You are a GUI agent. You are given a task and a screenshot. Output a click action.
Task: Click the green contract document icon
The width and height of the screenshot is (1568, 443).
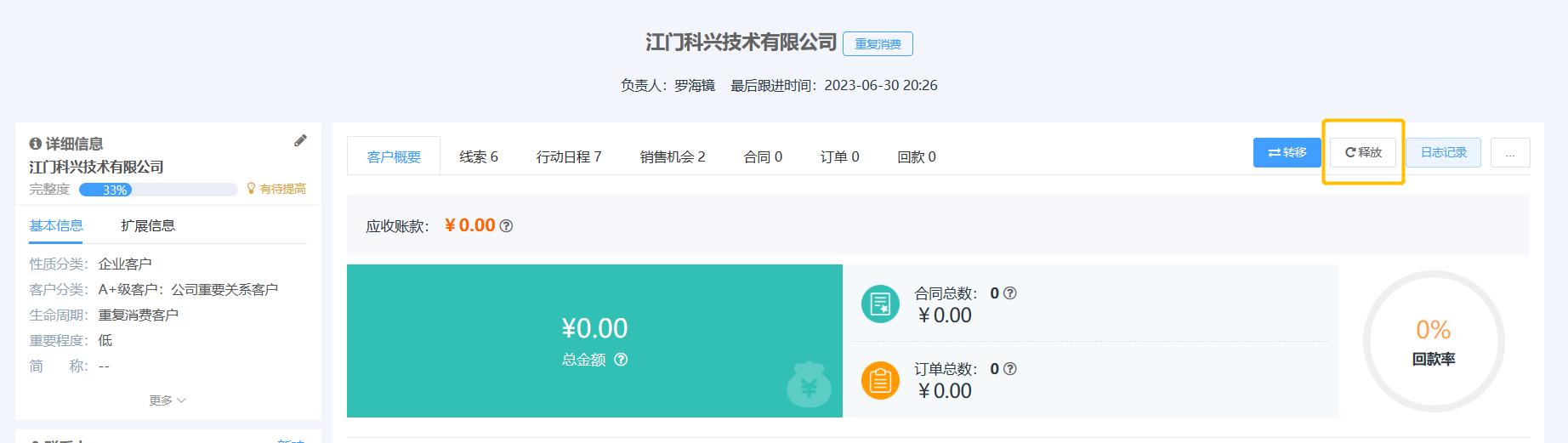880,304
